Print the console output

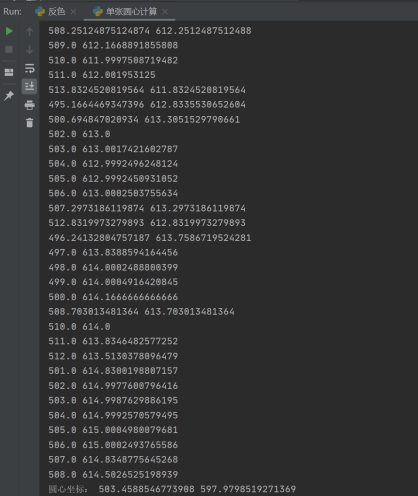[x=29, y=105]
